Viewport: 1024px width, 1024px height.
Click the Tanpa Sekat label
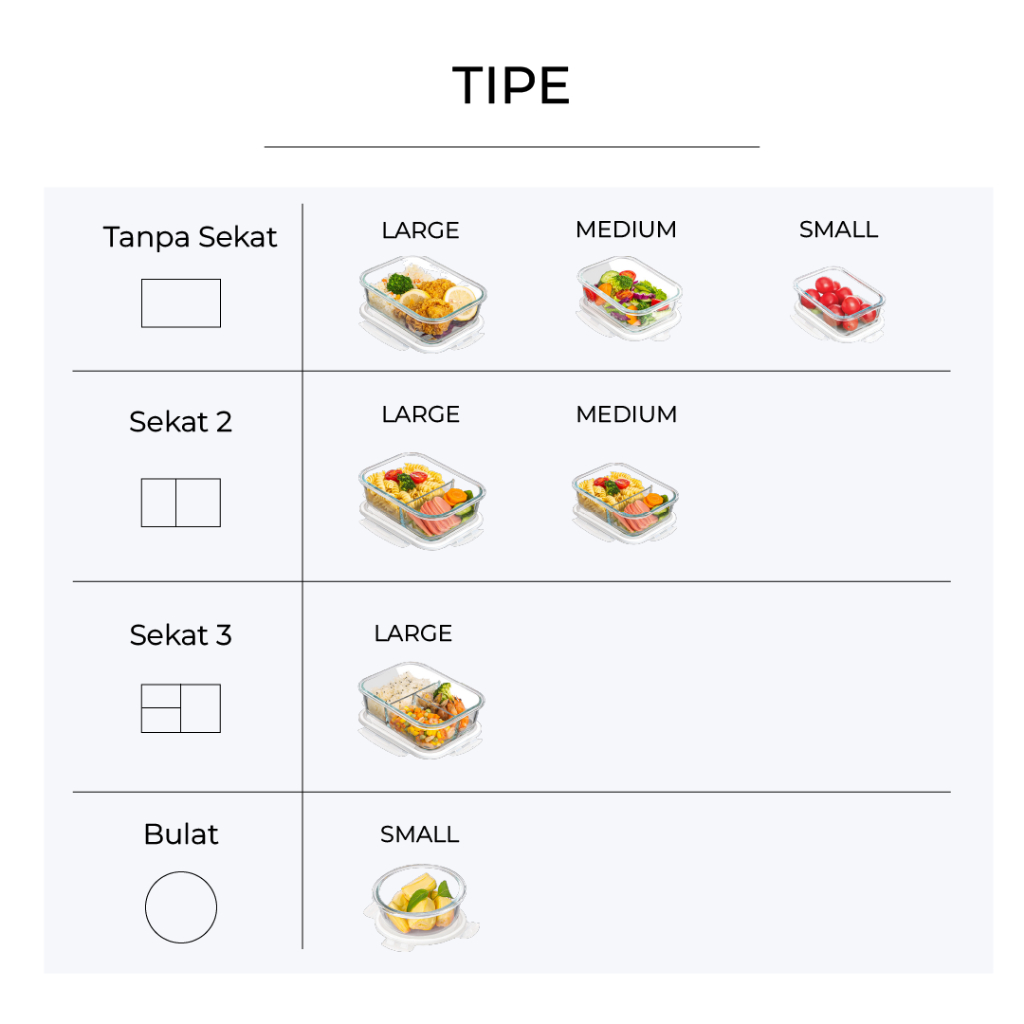click(190, 237)
